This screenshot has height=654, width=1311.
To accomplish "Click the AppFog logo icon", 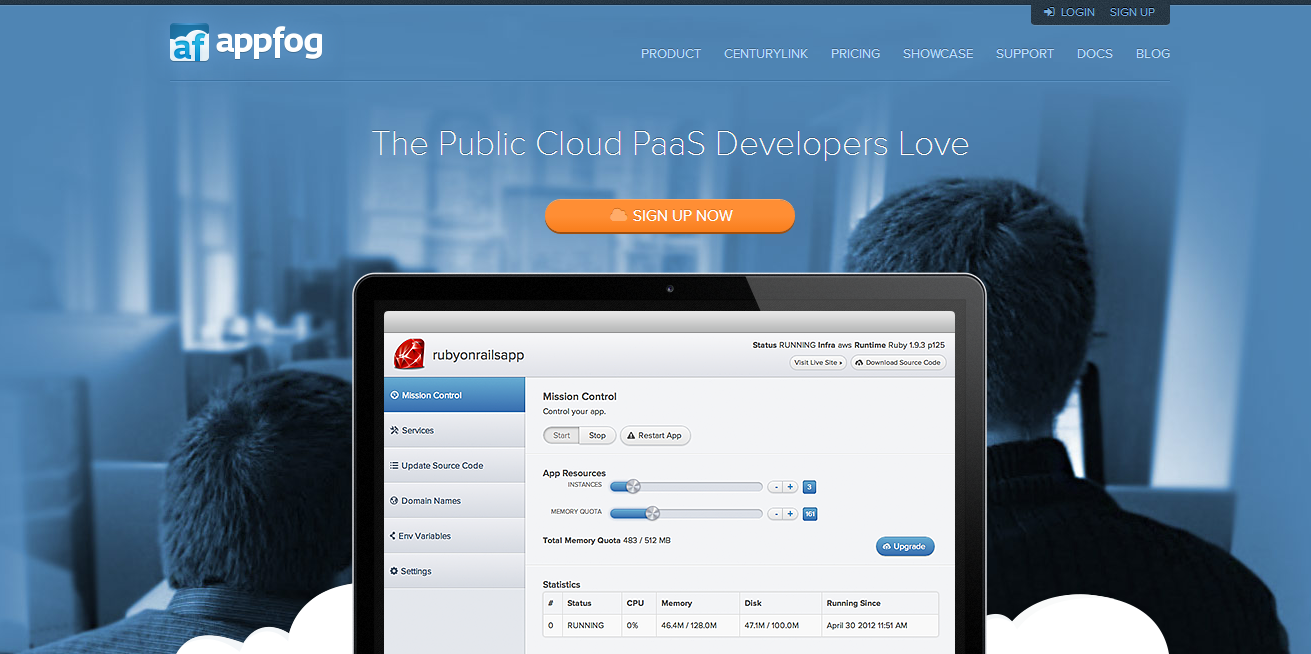I will point(189,42).
